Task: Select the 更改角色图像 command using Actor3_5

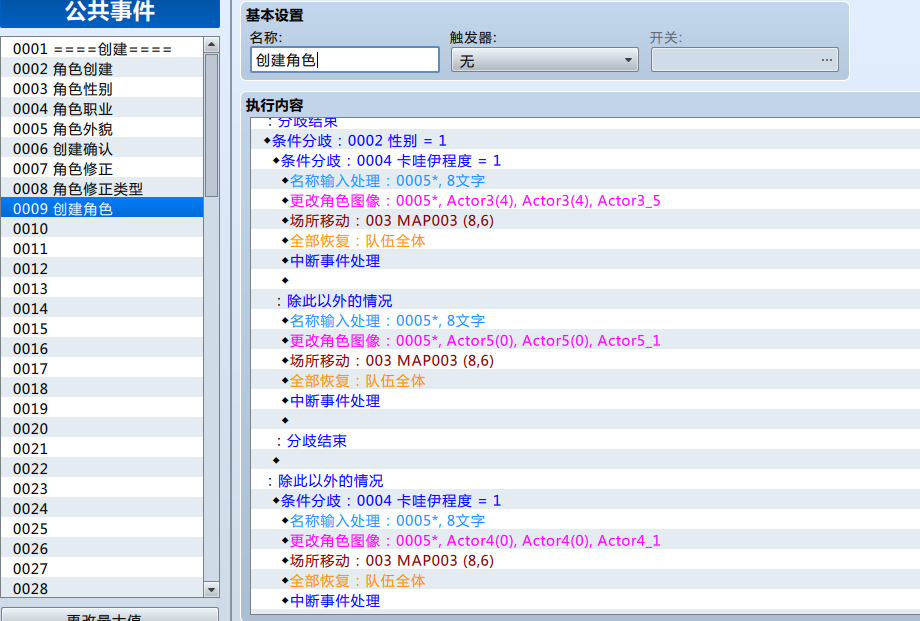Action: pyautogui.click(x=586, y=200)
